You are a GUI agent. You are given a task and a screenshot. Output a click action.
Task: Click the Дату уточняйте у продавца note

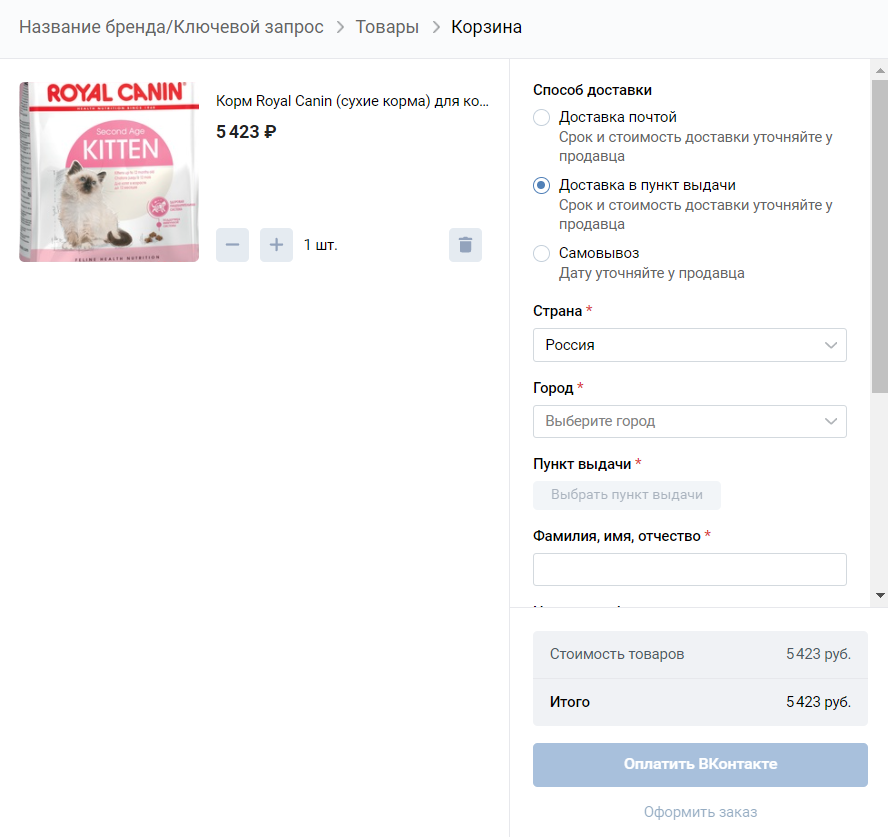pyautogui.click(x=652, y=274)
